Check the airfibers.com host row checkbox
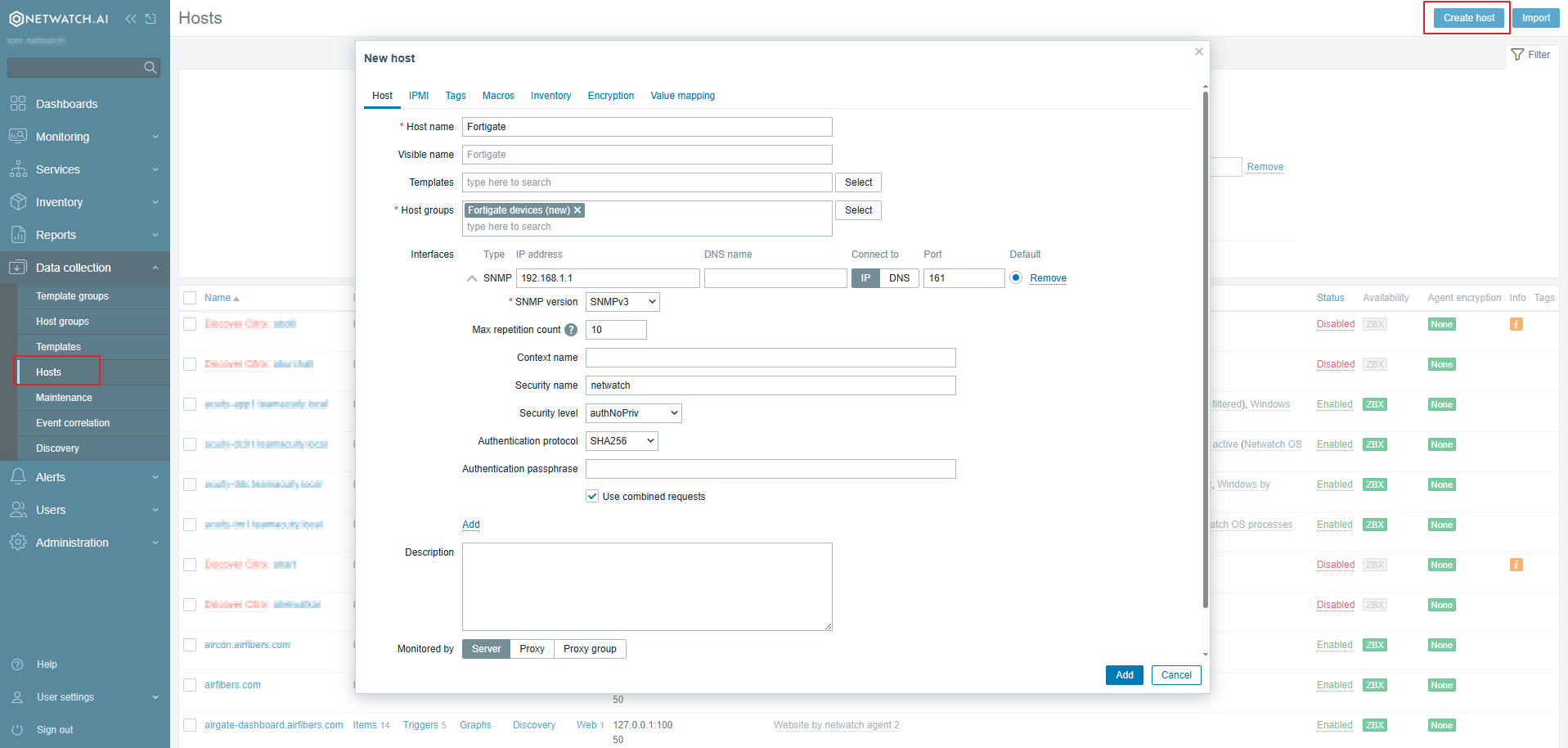Viewport: 1568px width, 748px height. click(189, 685)
